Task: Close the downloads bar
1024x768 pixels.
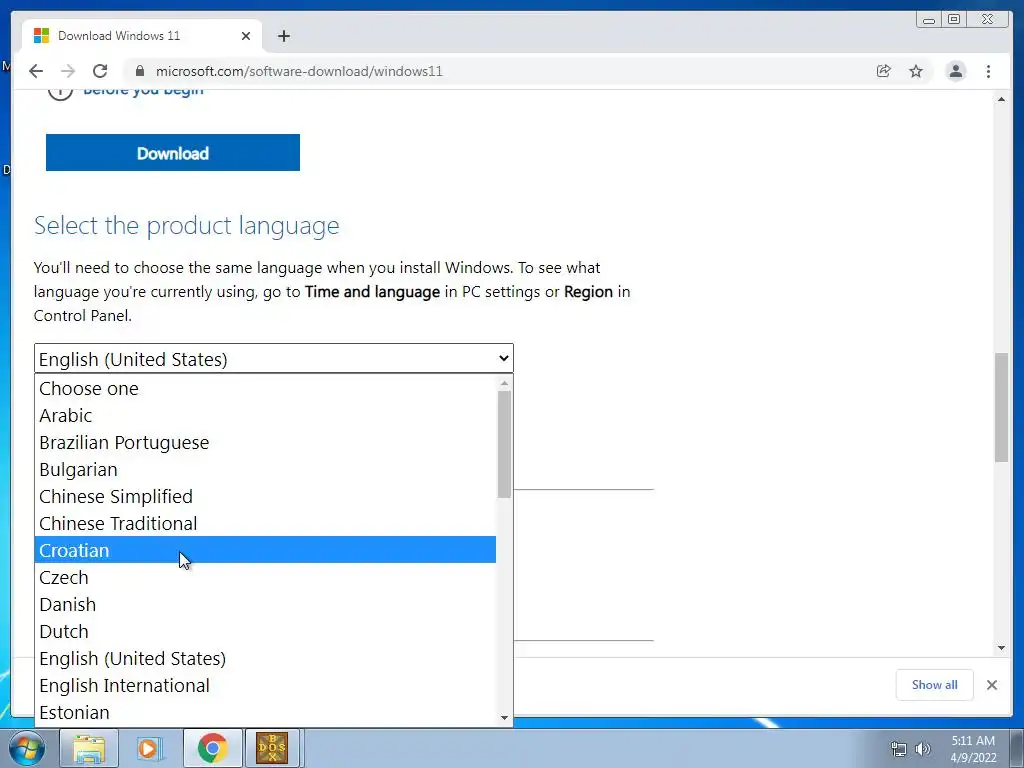Action: (x=992, y=684)
